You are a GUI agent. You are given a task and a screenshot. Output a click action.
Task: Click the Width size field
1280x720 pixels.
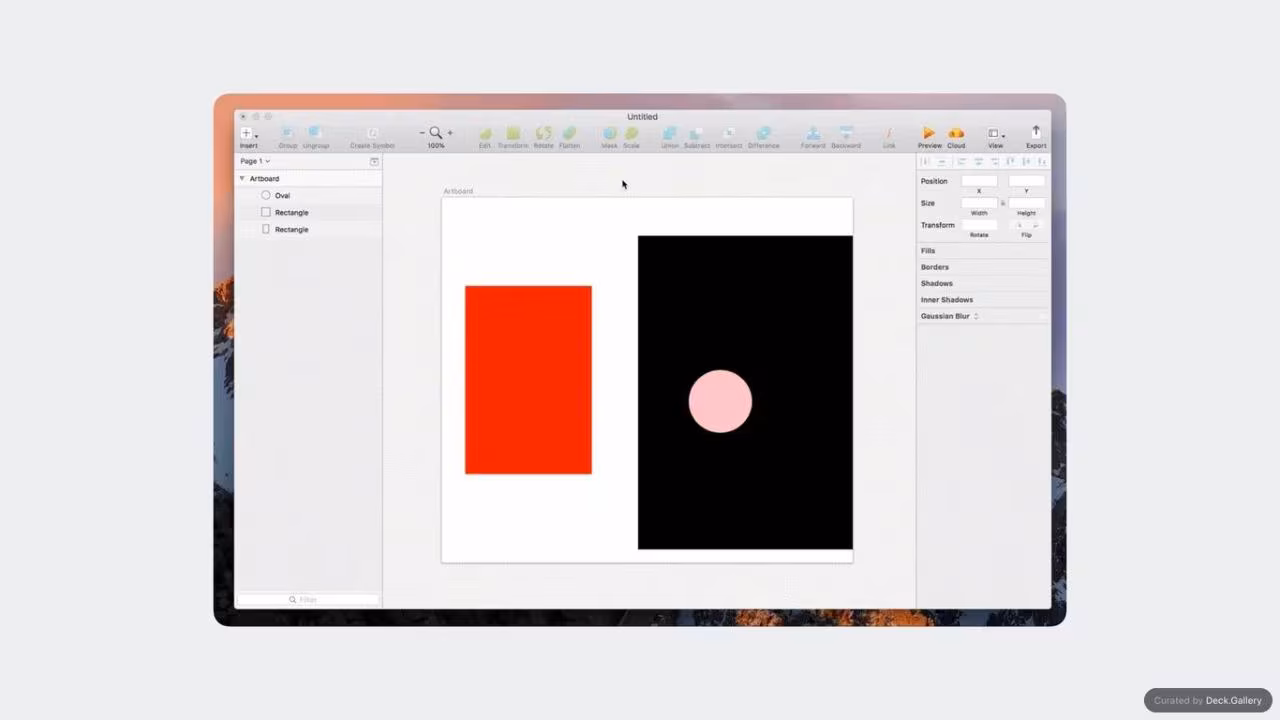click(979, 203)
